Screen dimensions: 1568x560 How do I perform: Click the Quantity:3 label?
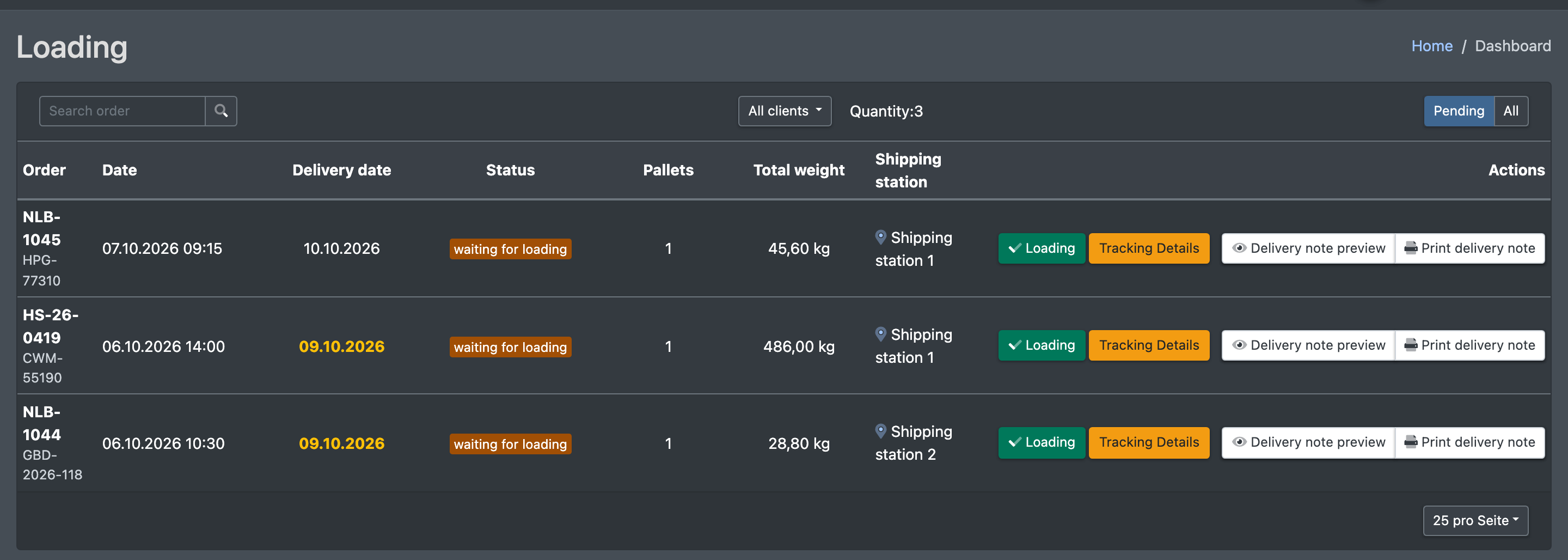(886, 111)
